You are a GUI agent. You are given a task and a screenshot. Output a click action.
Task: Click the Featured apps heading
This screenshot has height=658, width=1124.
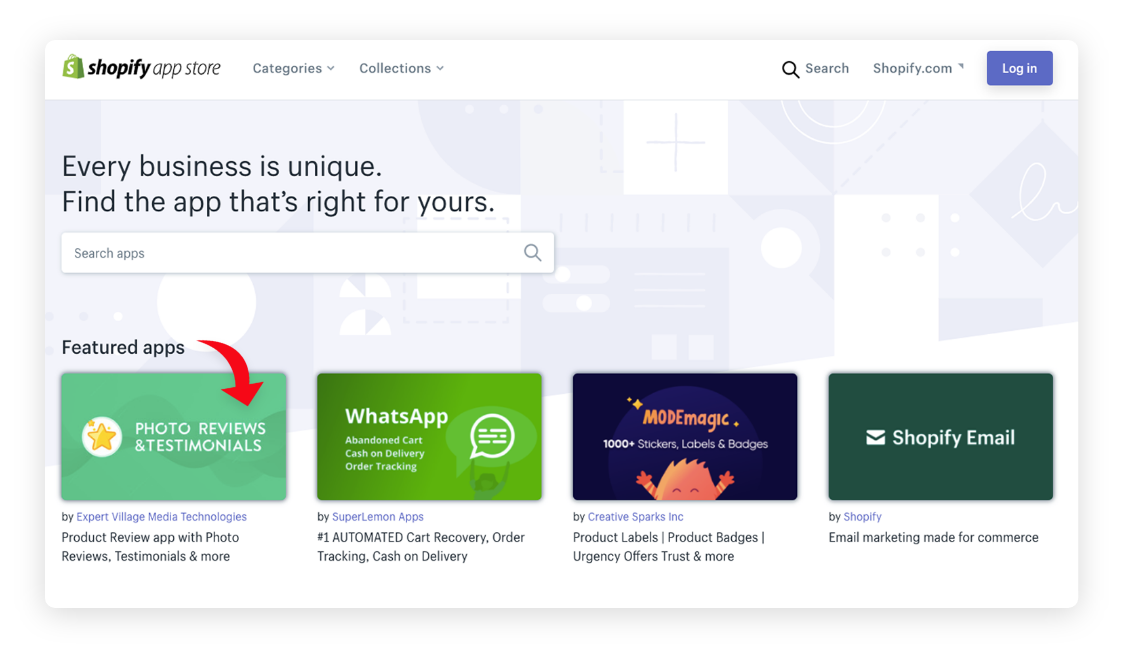123,348
